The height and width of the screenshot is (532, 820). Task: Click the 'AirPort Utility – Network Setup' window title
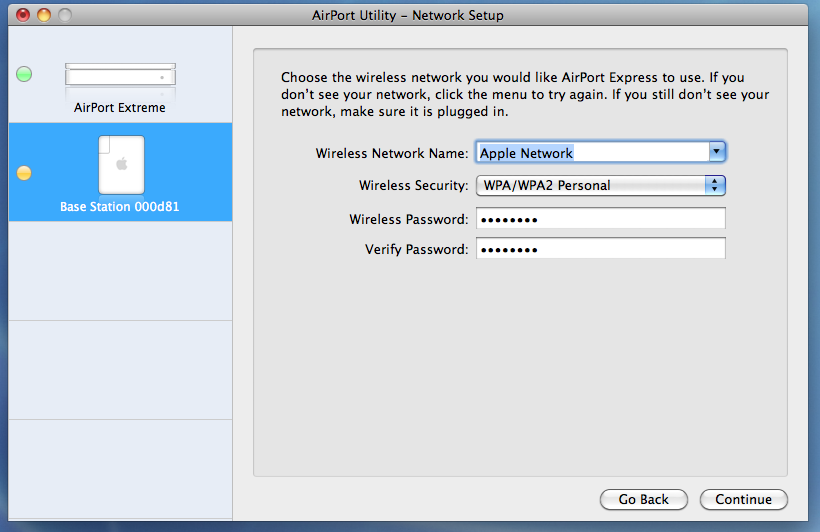[408, 15]
